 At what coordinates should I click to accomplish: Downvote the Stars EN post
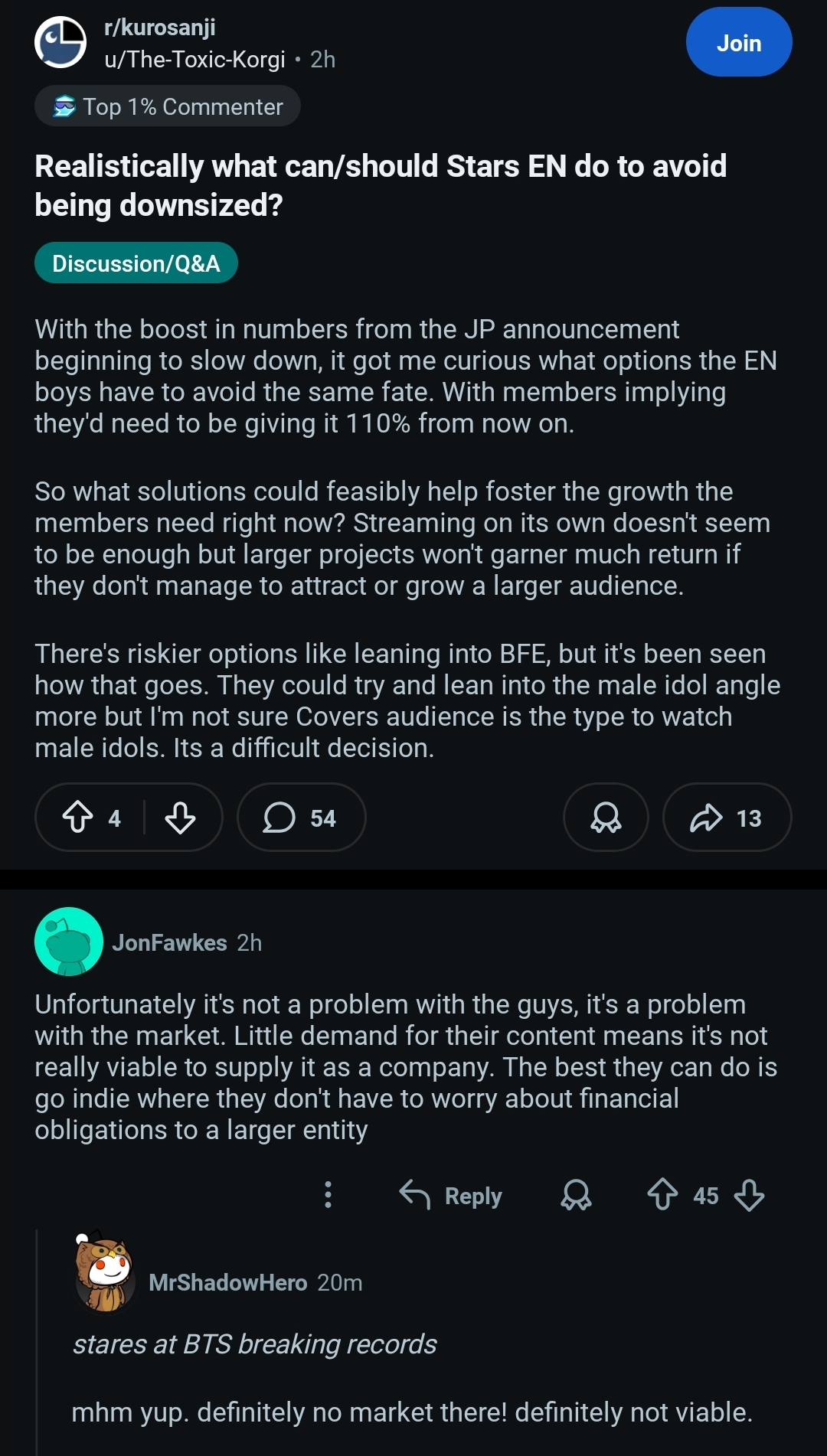[180, 818]
